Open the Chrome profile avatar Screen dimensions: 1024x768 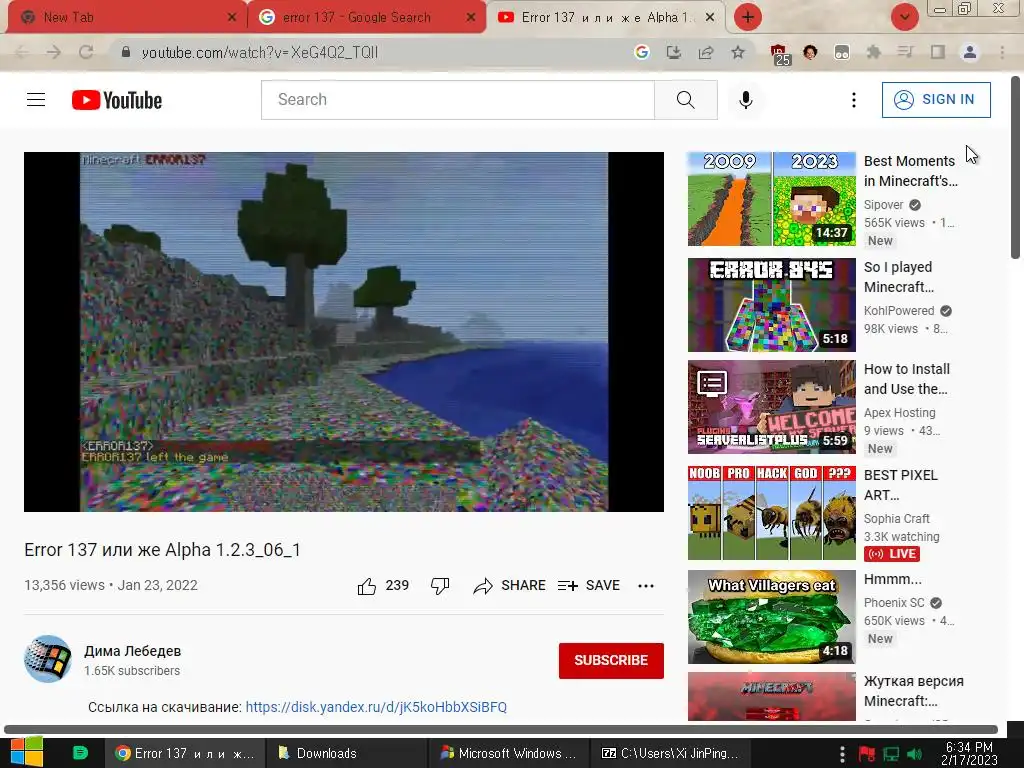tap(970, 52)
